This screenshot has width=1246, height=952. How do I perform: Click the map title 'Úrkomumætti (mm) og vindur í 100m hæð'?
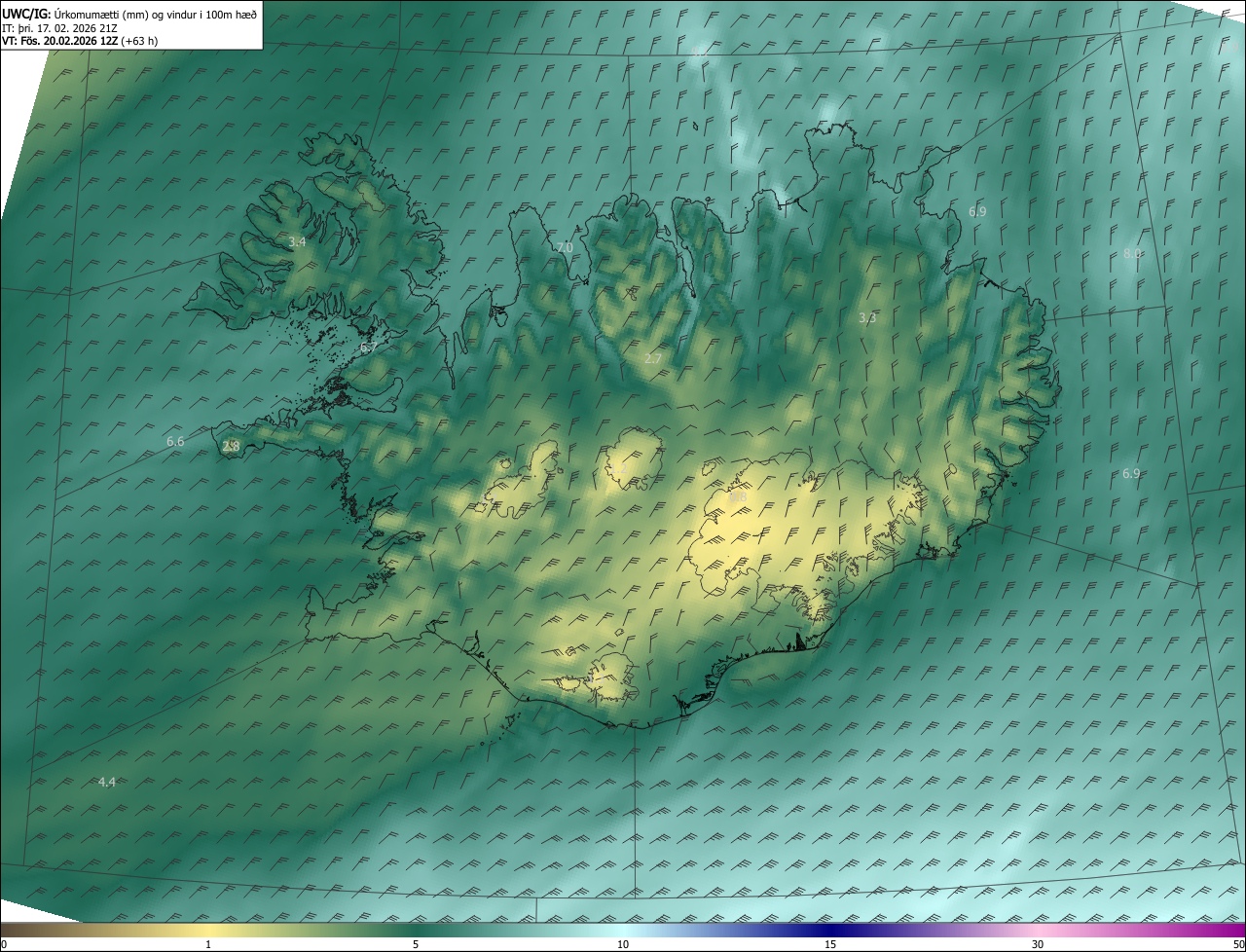pyautogui.click(x=154, y=14)
